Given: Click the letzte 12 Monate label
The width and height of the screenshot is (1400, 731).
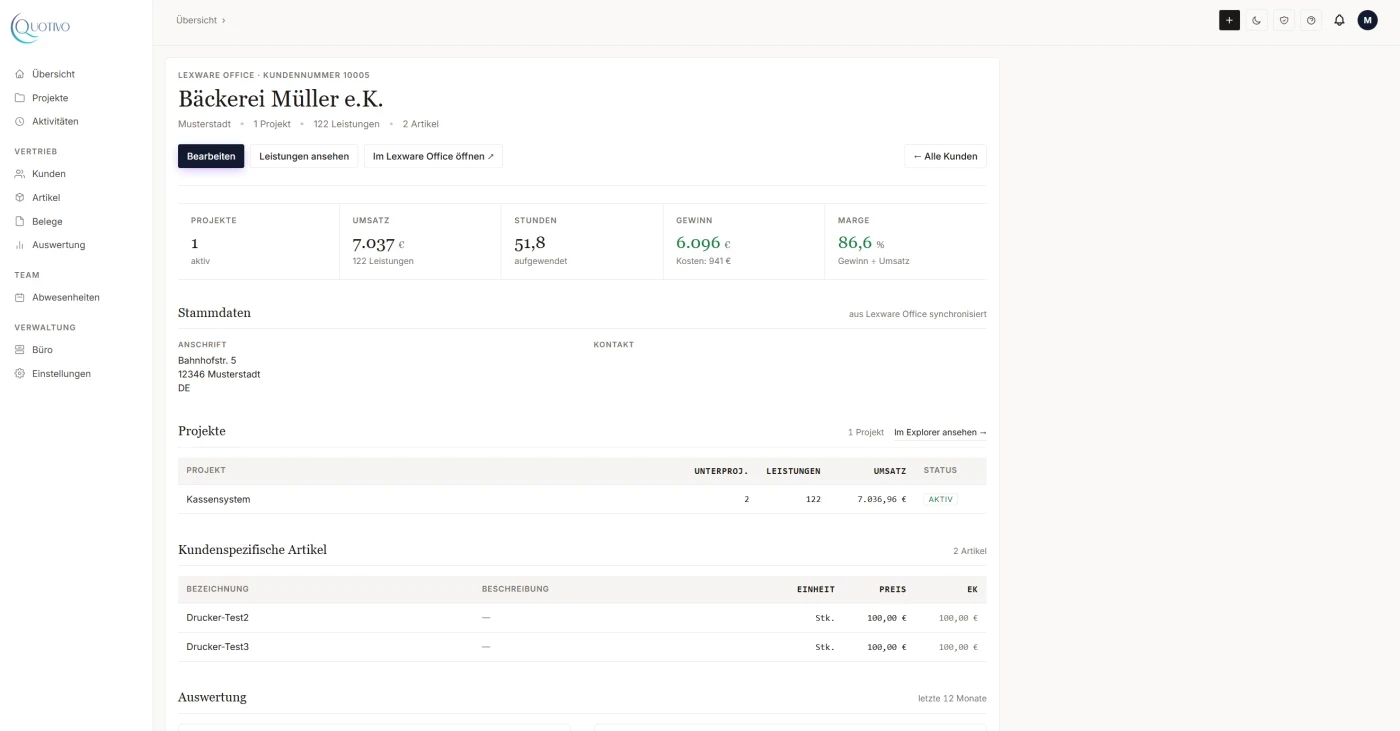Looking at the screenshot, I should pyautogui.click(x=952, y=698).
